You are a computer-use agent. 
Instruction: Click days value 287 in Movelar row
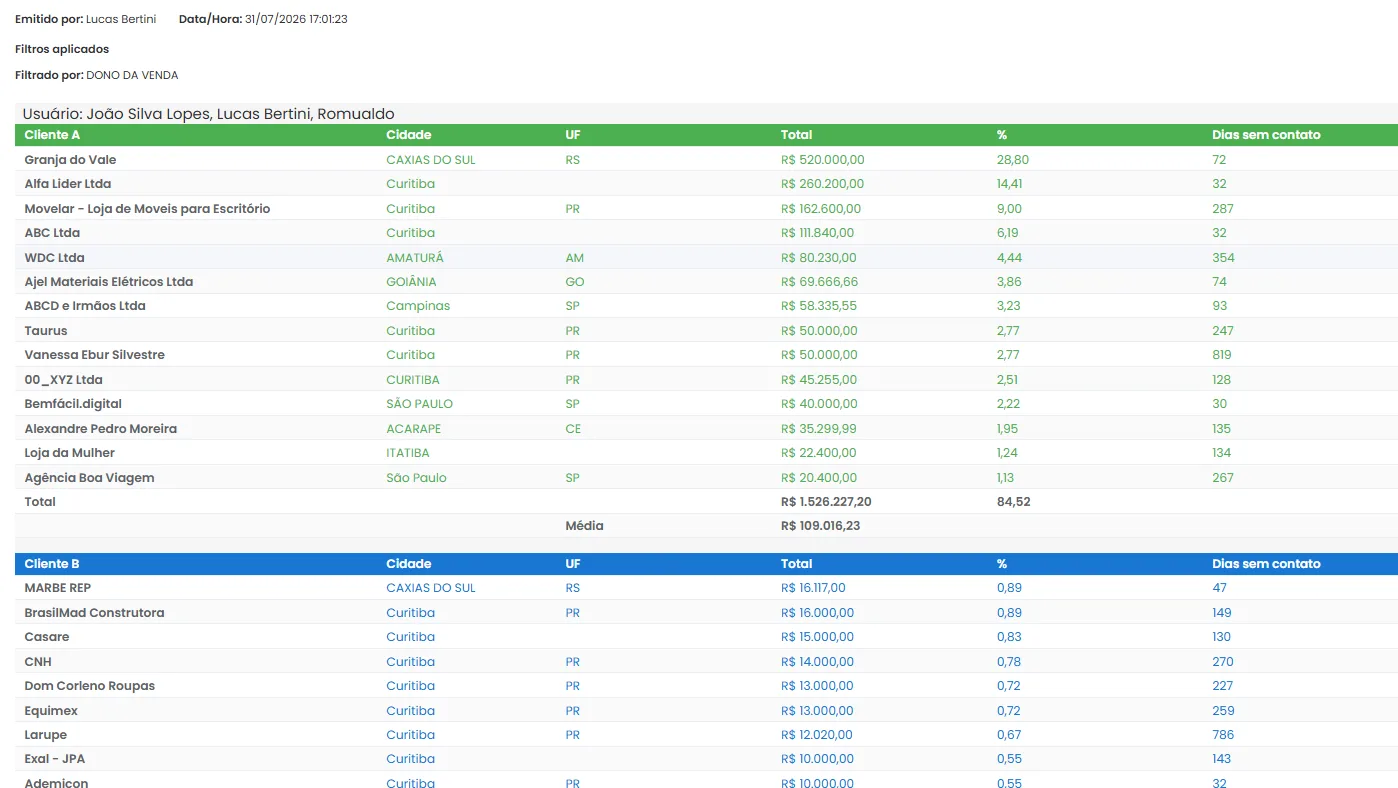point(1223,209)
